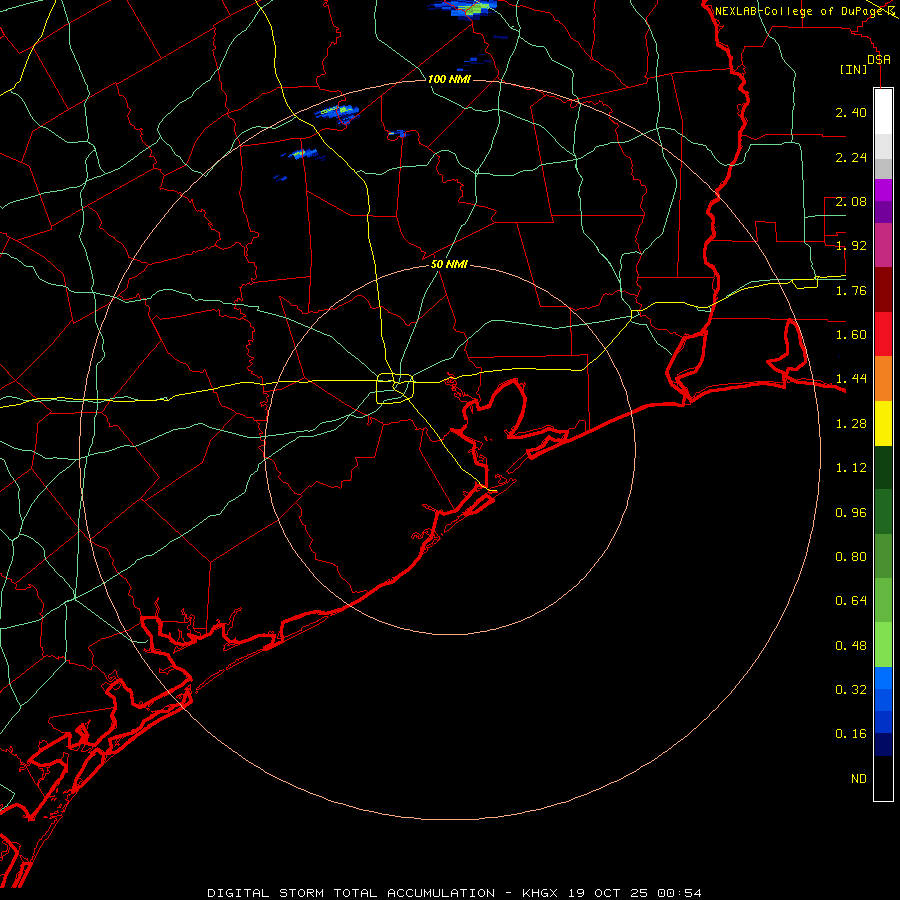This screenshot has height=900, width=900.
Task: Pick the orange swatch beside 1.44
Action: pos(883,379)
